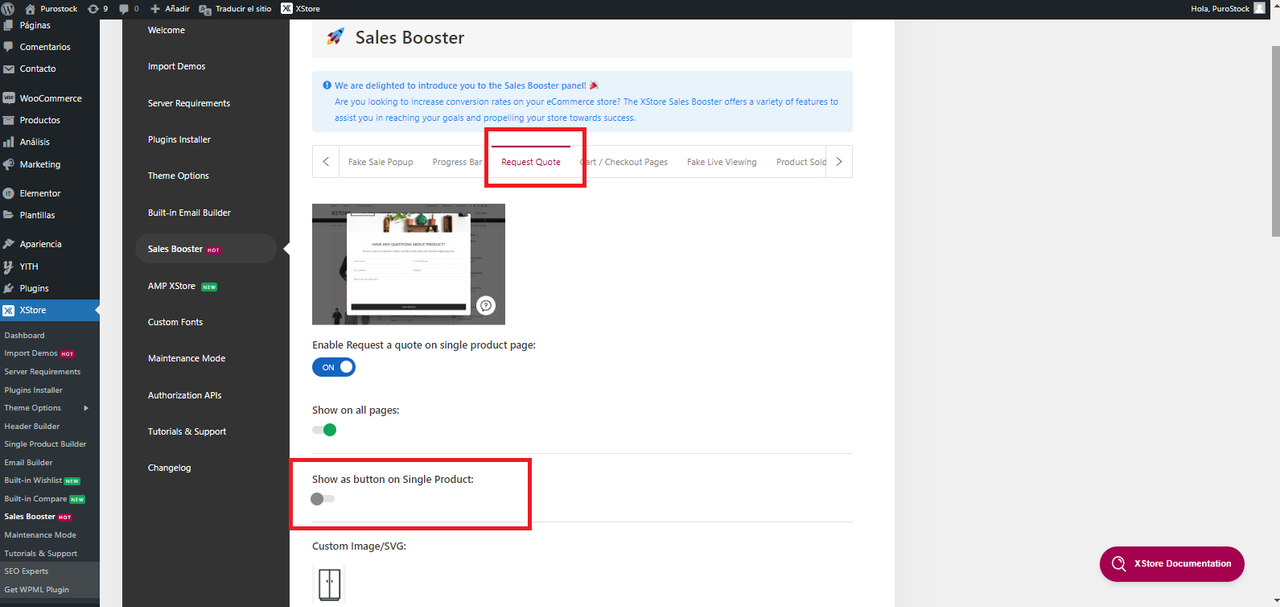The image size is (1280, 607).
Task: Open the WordPress logo menu
Action: (9, 8)
